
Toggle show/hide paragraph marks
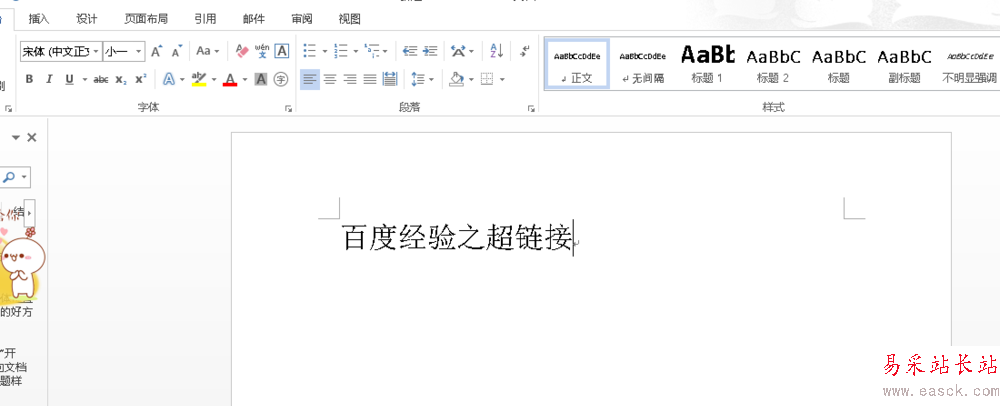click(524, 51)
